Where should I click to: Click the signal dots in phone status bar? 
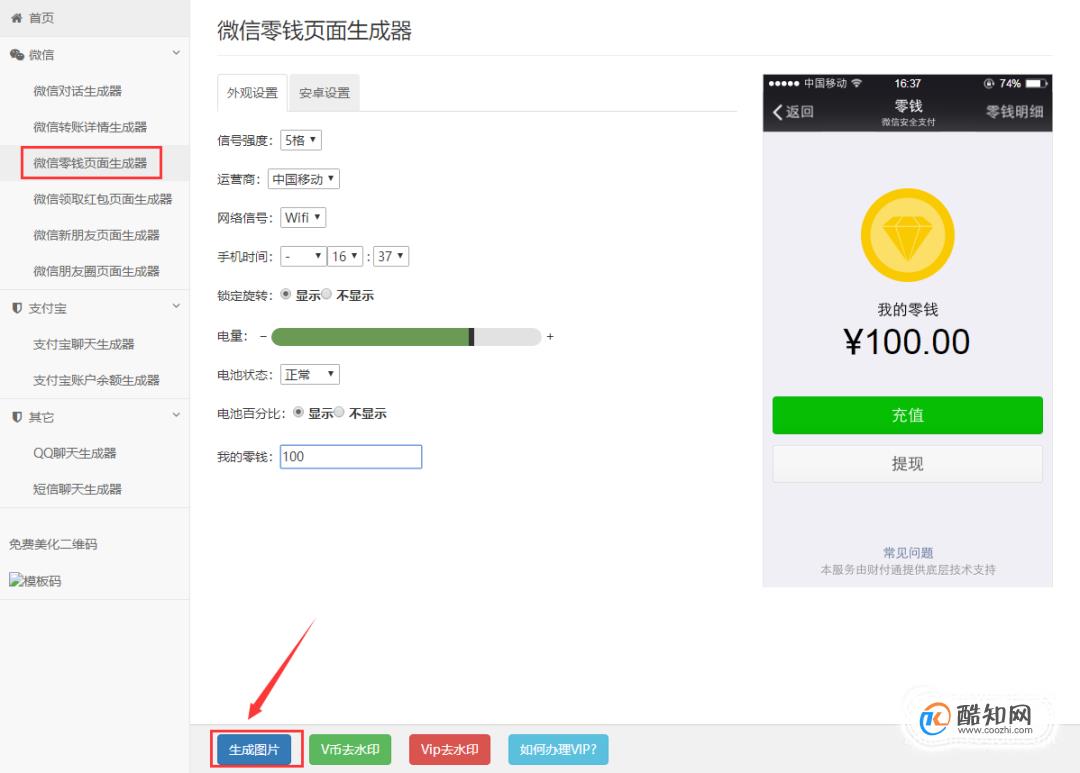(x=784, y=84)
